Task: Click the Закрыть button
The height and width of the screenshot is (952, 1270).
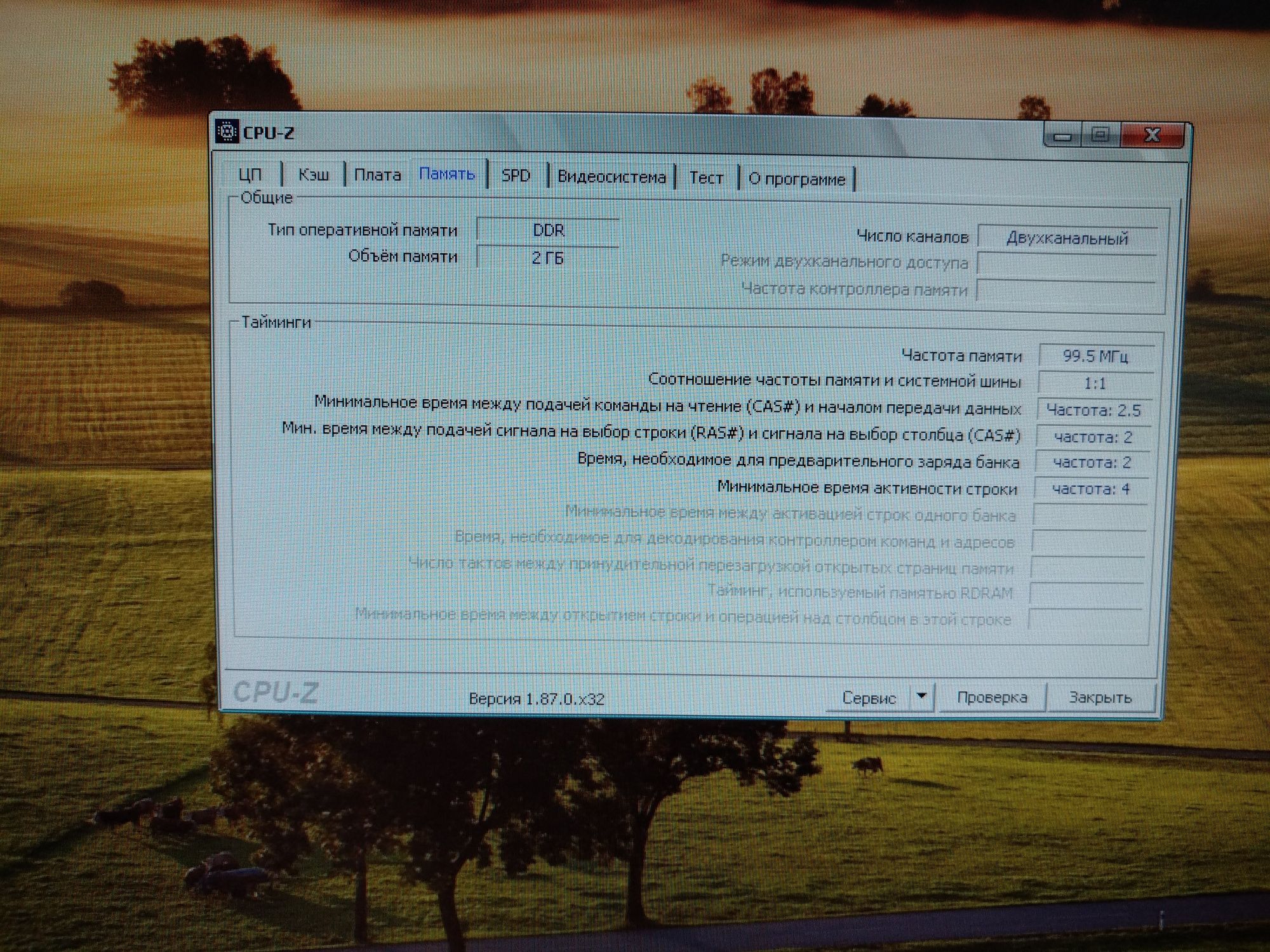Action: (1100, 697)
